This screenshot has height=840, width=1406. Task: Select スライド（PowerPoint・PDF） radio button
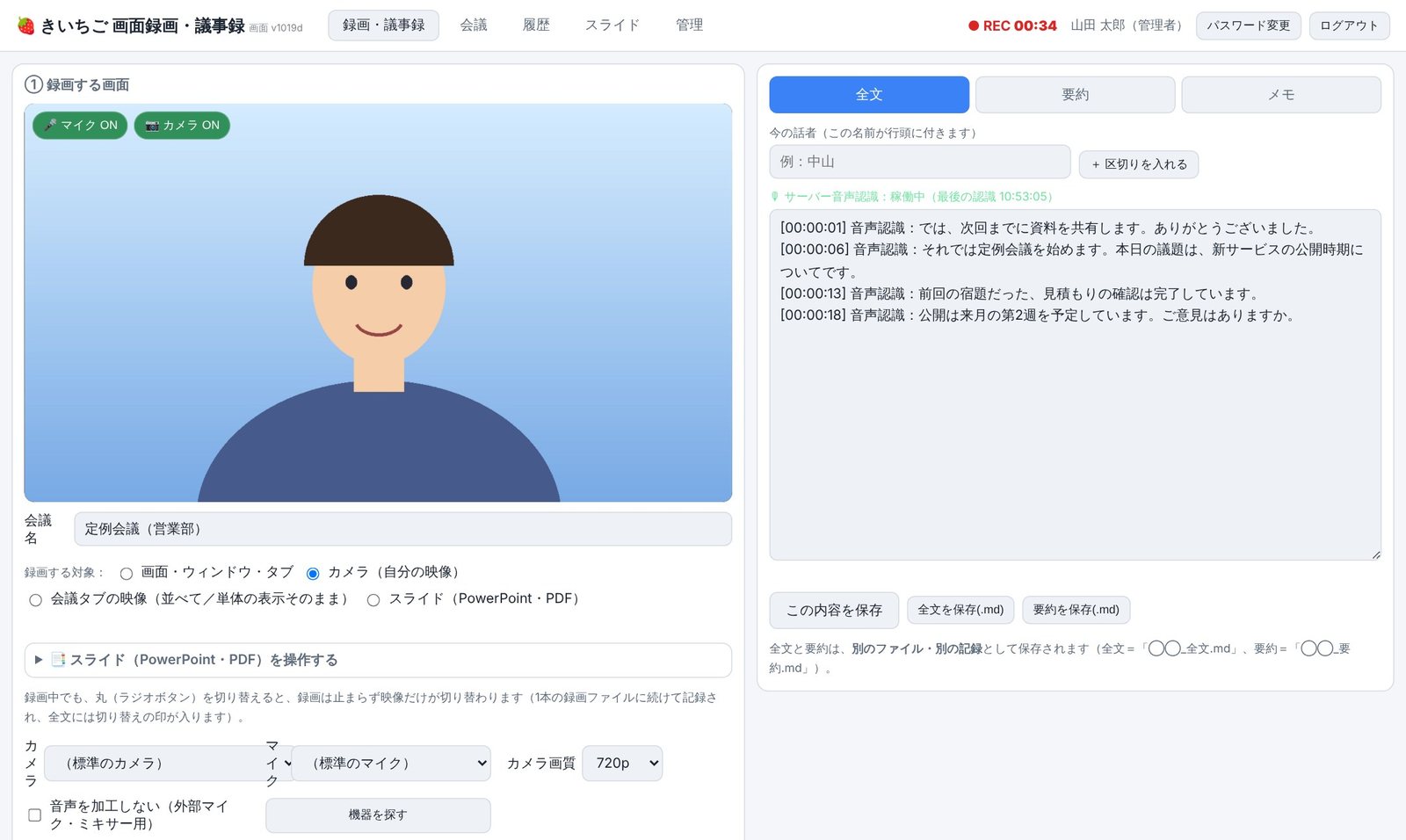(x=373, y=600)
